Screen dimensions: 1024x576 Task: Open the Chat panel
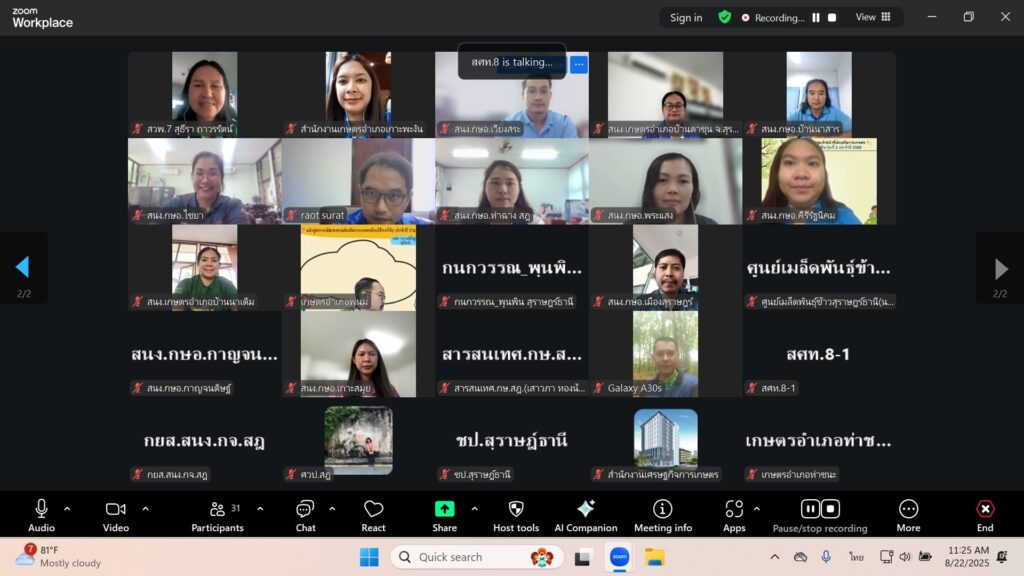(305, 514)
